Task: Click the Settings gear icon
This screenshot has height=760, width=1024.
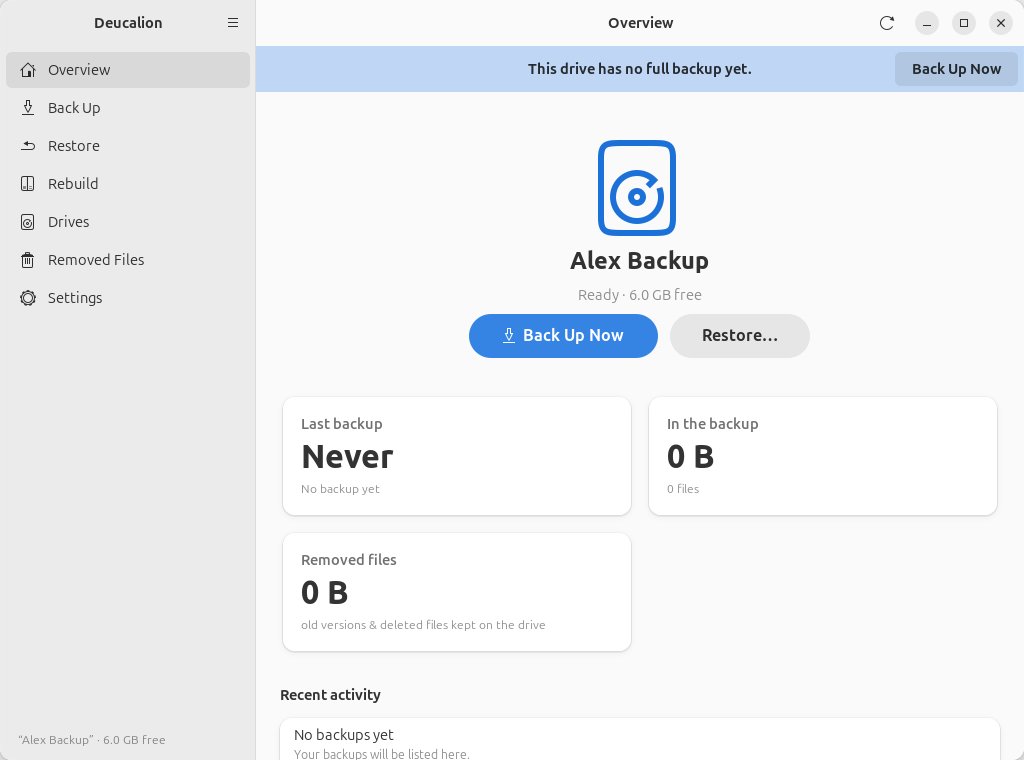Action: pos(27,298)
